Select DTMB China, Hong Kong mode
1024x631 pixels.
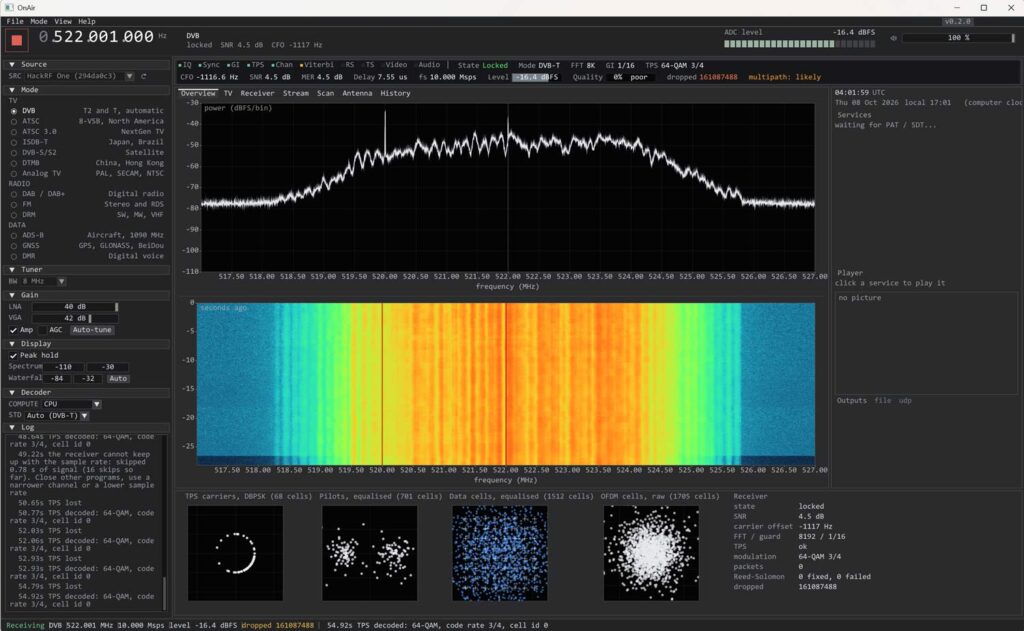point(14,163)
